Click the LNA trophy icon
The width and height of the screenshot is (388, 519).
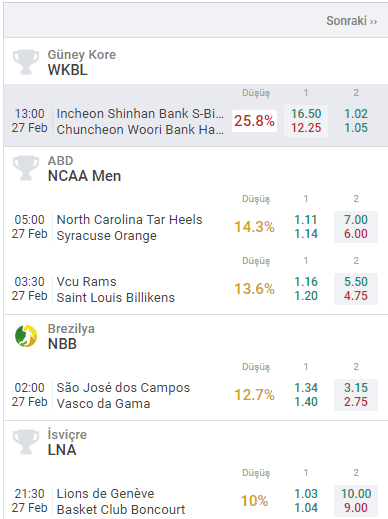point(26,442)
